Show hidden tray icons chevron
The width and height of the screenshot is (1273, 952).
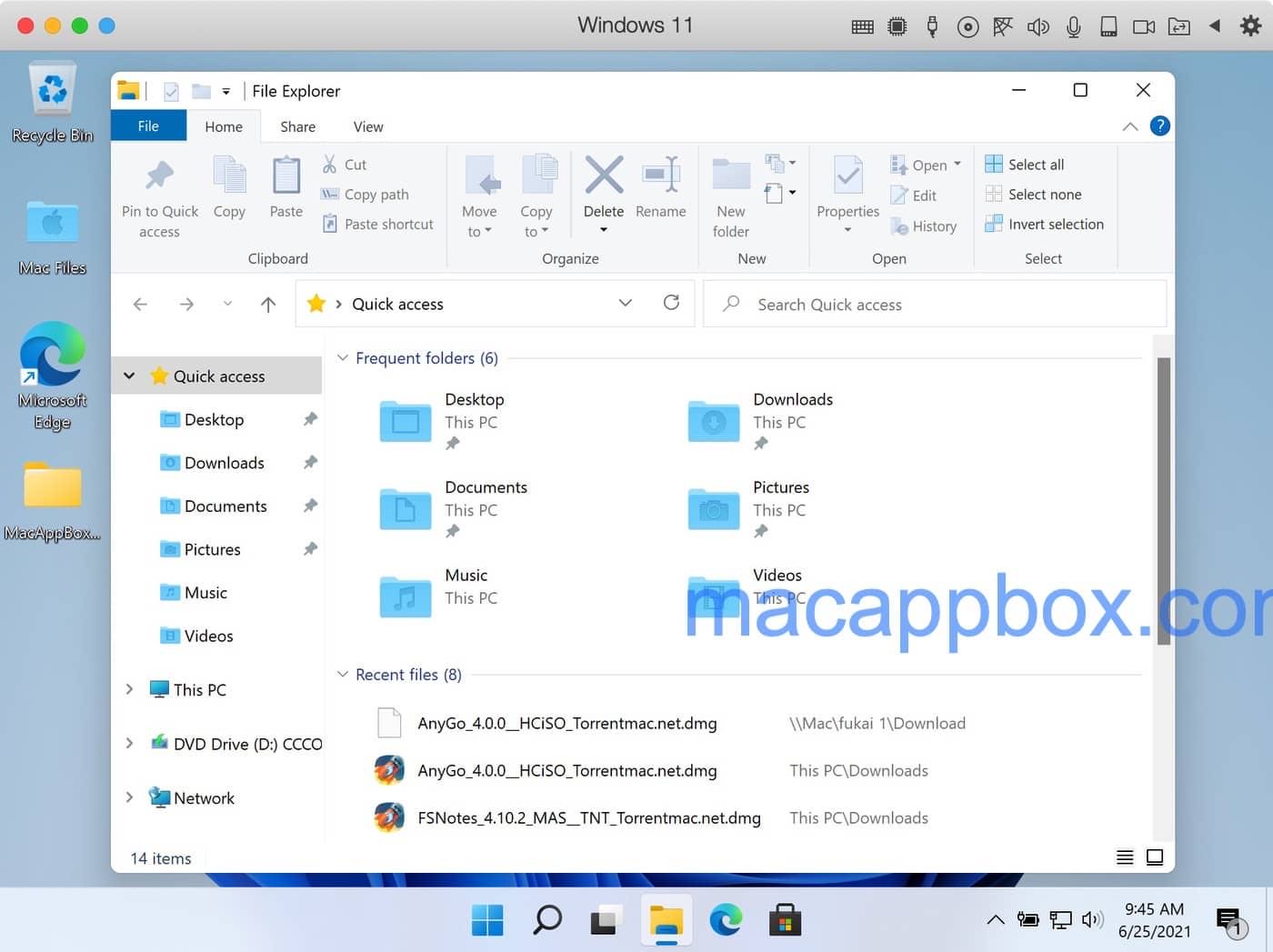pos(996,919)
